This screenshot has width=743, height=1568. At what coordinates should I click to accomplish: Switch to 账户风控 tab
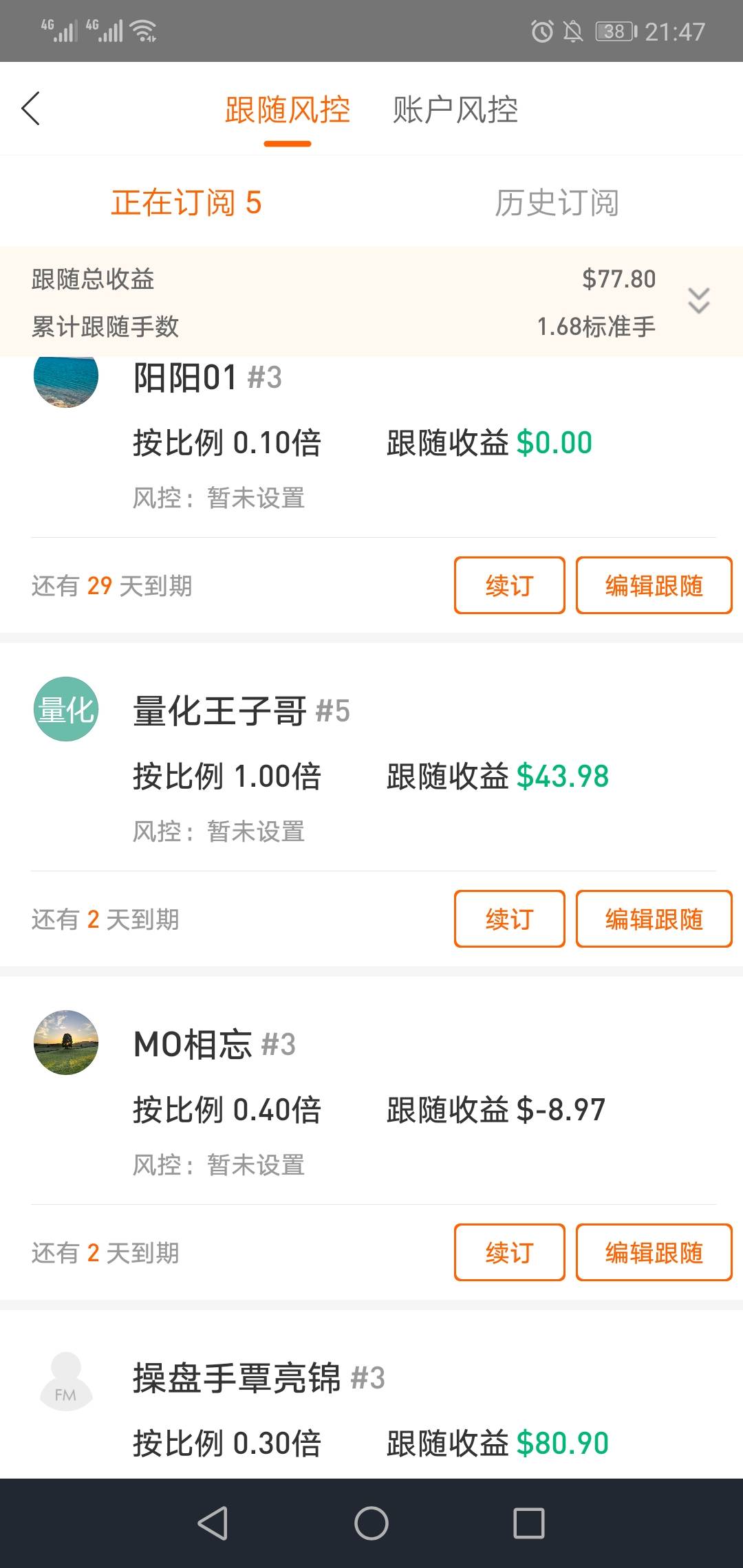[x=455, y=110]
